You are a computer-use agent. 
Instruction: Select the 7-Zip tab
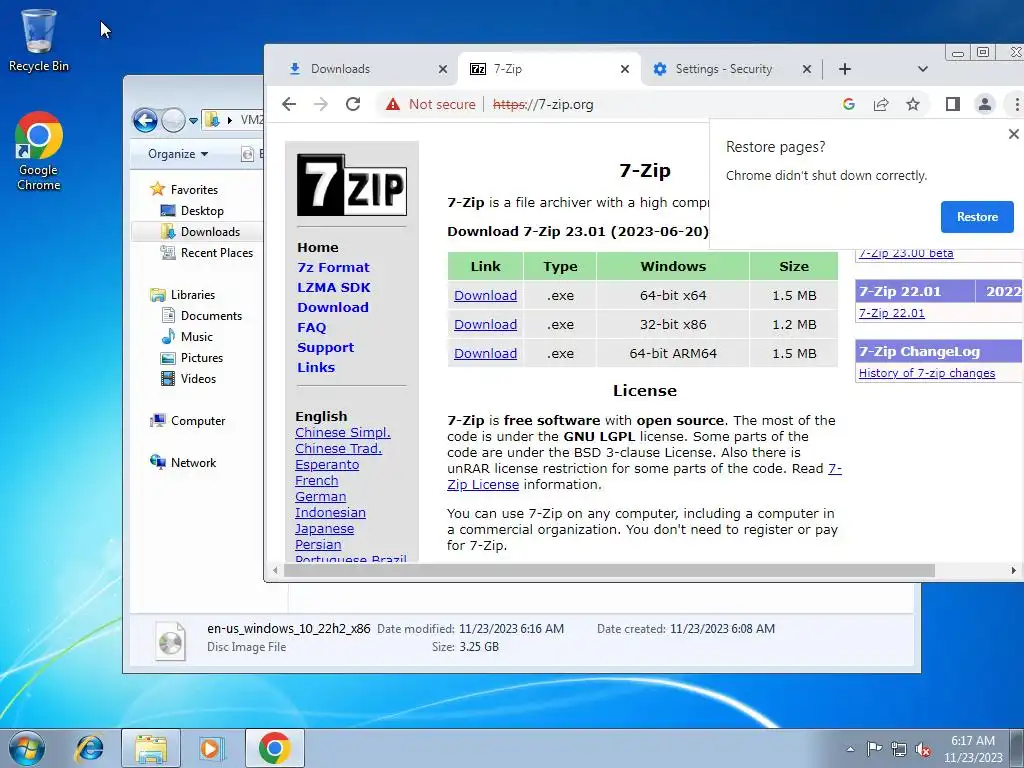pyautogui.click(x=549, y=69)
